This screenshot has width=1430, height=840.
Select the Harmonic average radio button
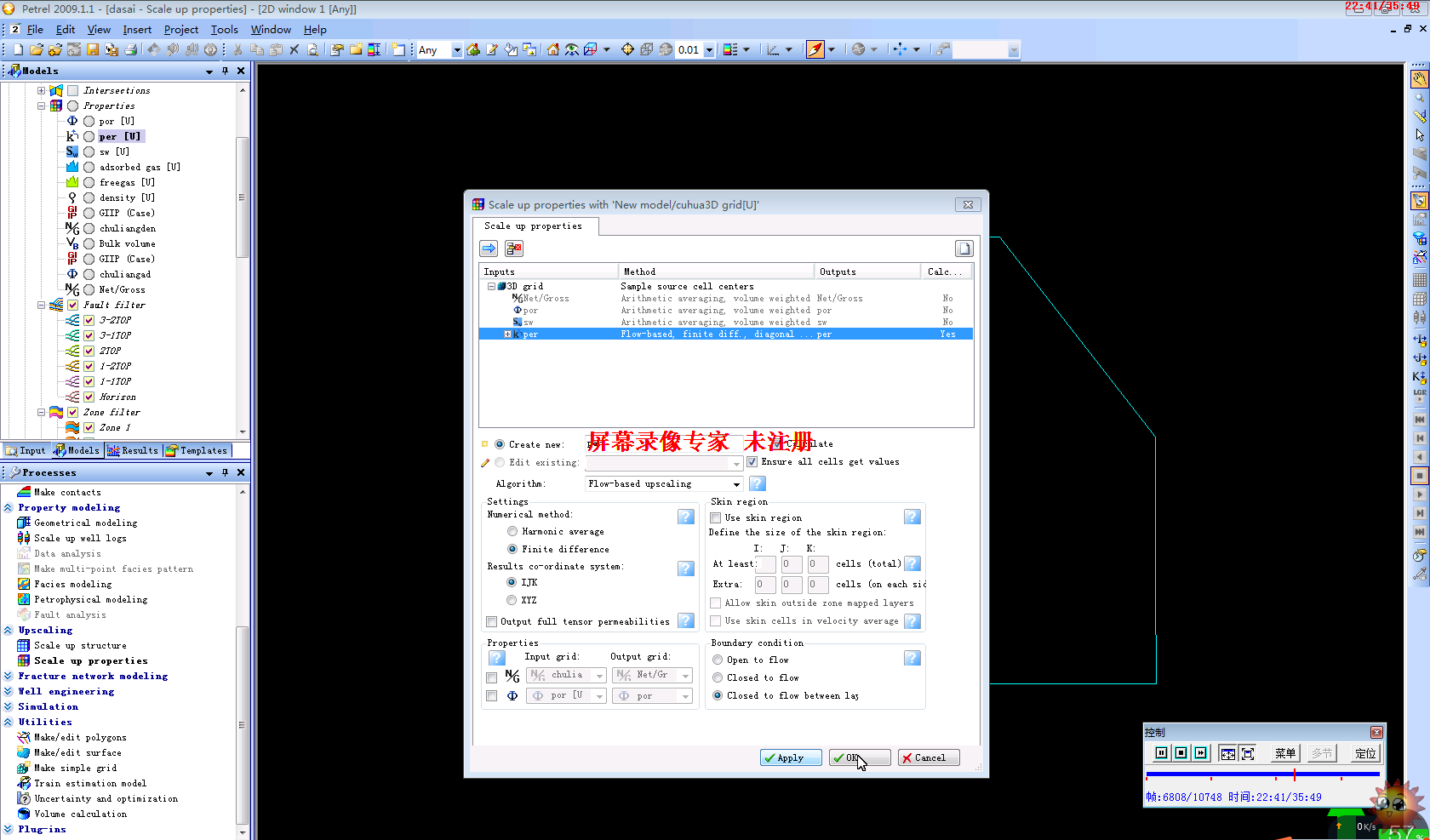(512, 531)
